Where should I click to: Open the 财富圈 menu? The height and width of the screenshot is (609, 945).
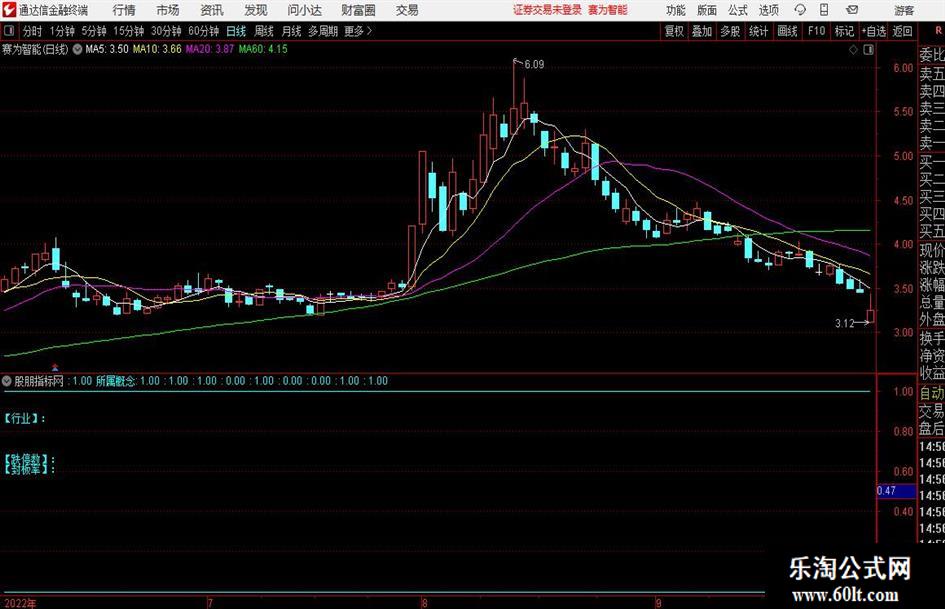click(358, 10)
